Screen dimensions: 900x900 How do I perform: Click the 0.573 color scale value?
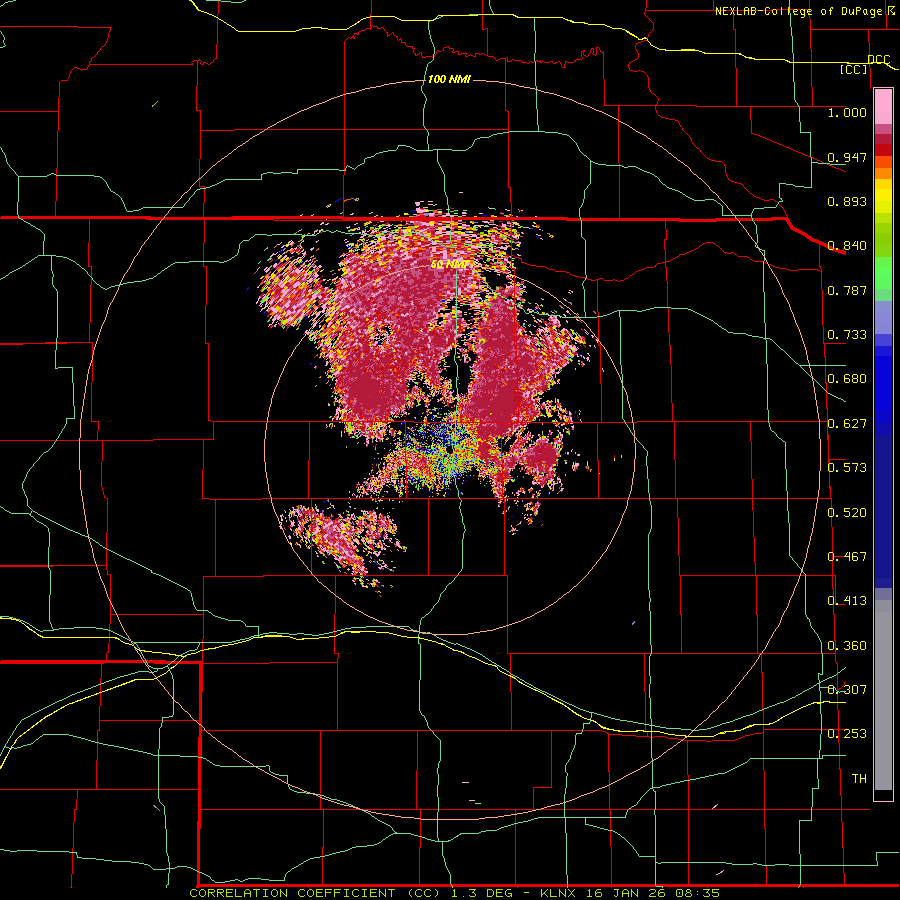[847, 468]
